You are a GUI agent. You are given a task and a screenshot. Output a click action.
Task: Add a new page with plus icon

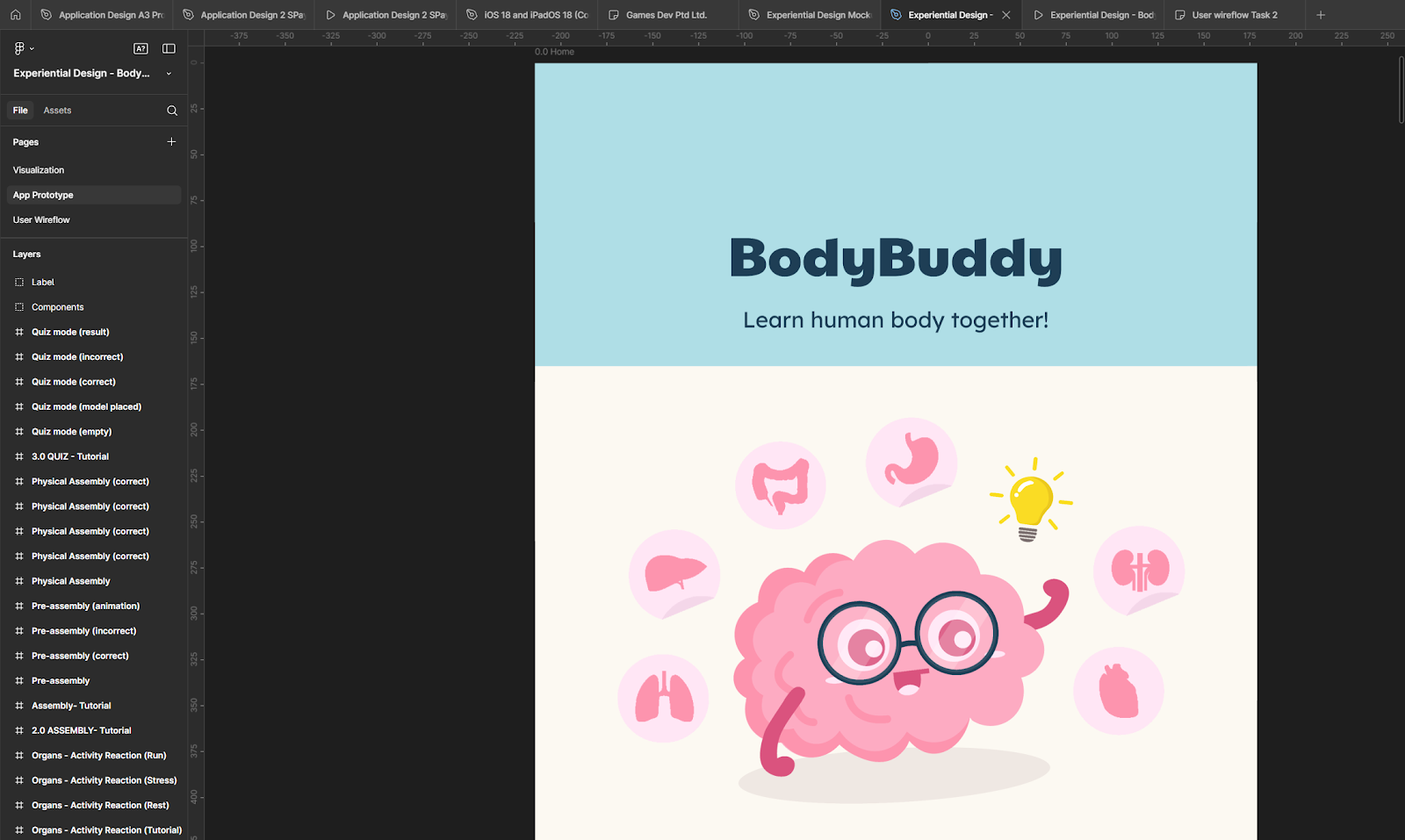[x=171, y=141]
